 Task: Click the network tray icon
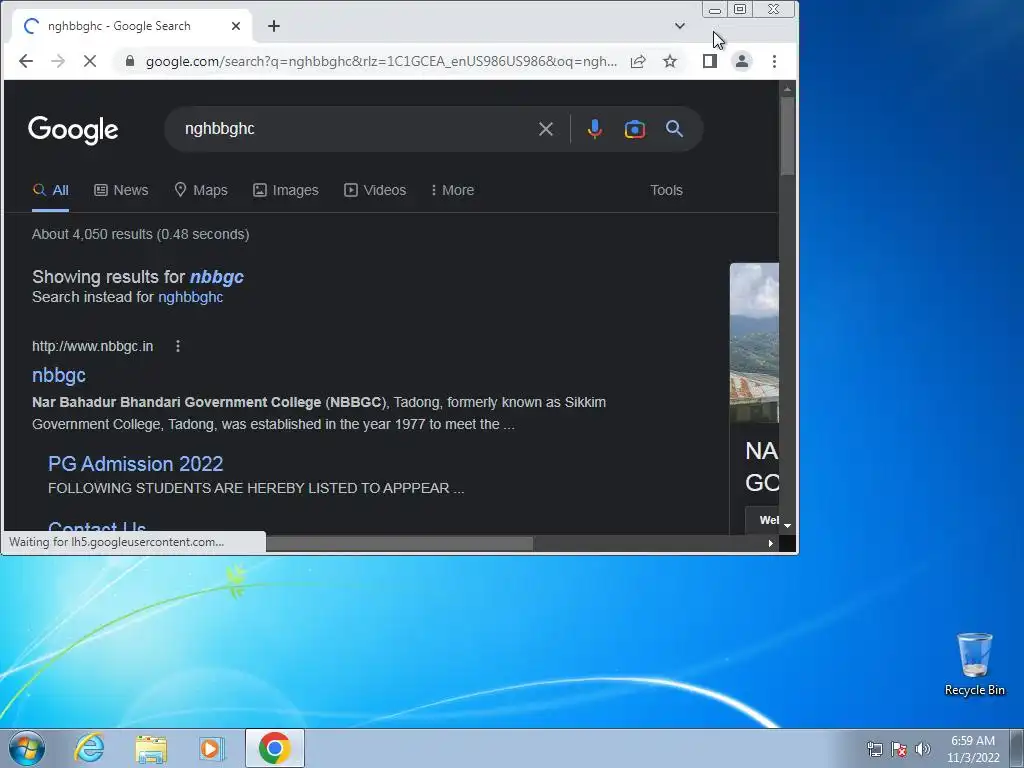tap(874, 749)
